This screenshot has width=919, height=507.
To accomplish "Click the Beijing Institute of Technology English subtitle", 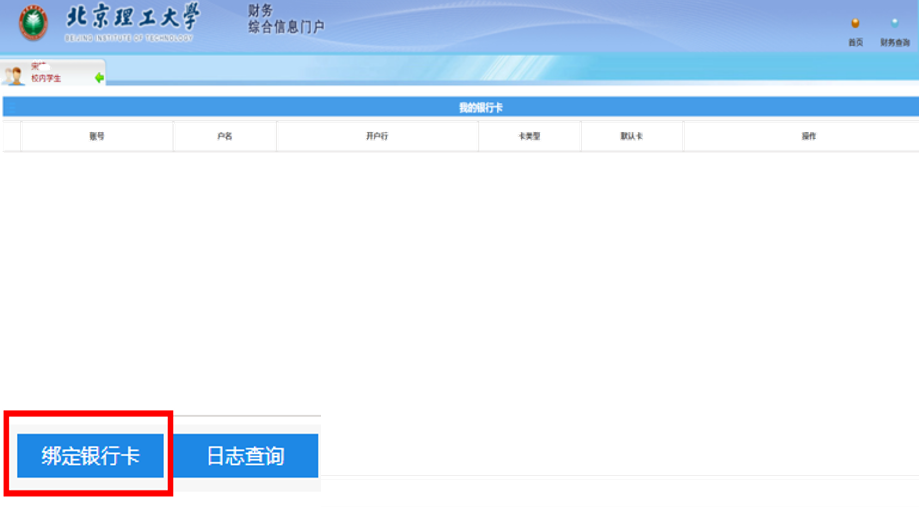I will pos(128,38).
